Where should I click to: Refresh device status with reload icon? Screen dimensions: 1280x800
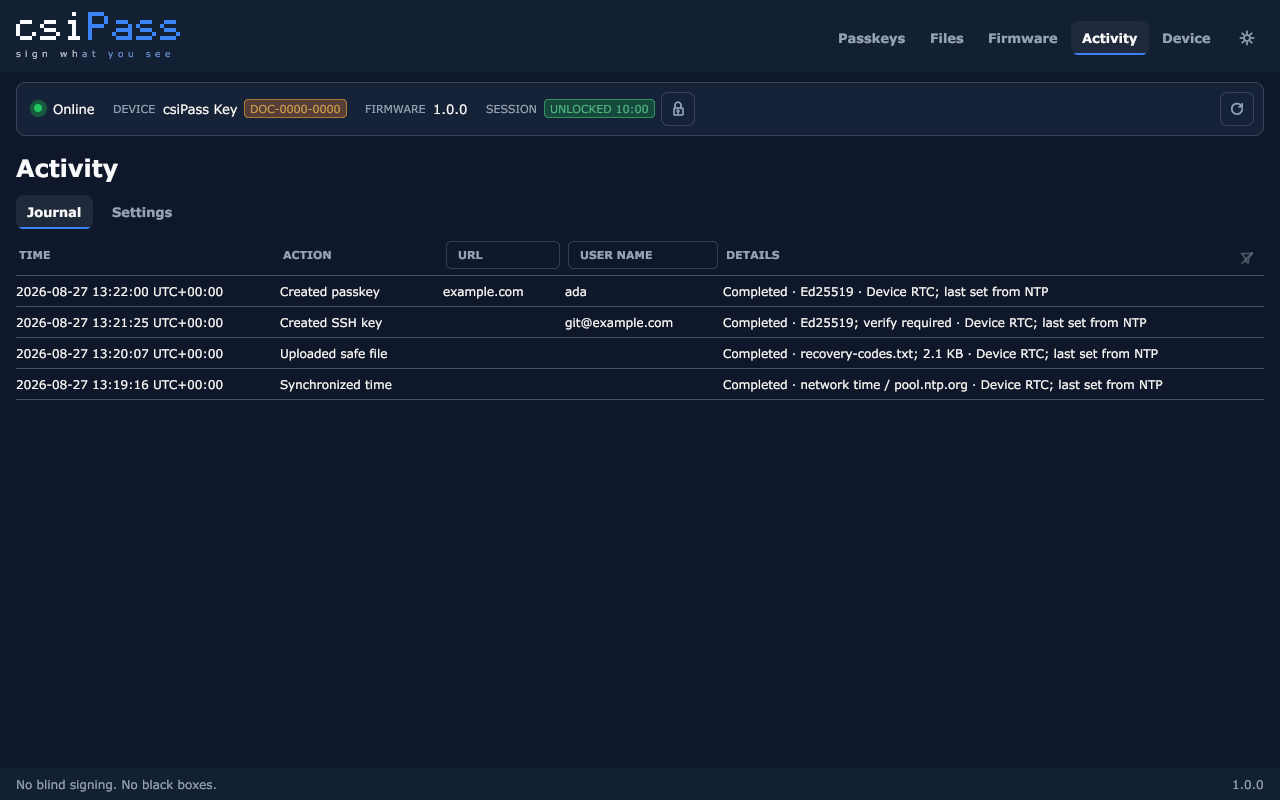coord(1237,109)
